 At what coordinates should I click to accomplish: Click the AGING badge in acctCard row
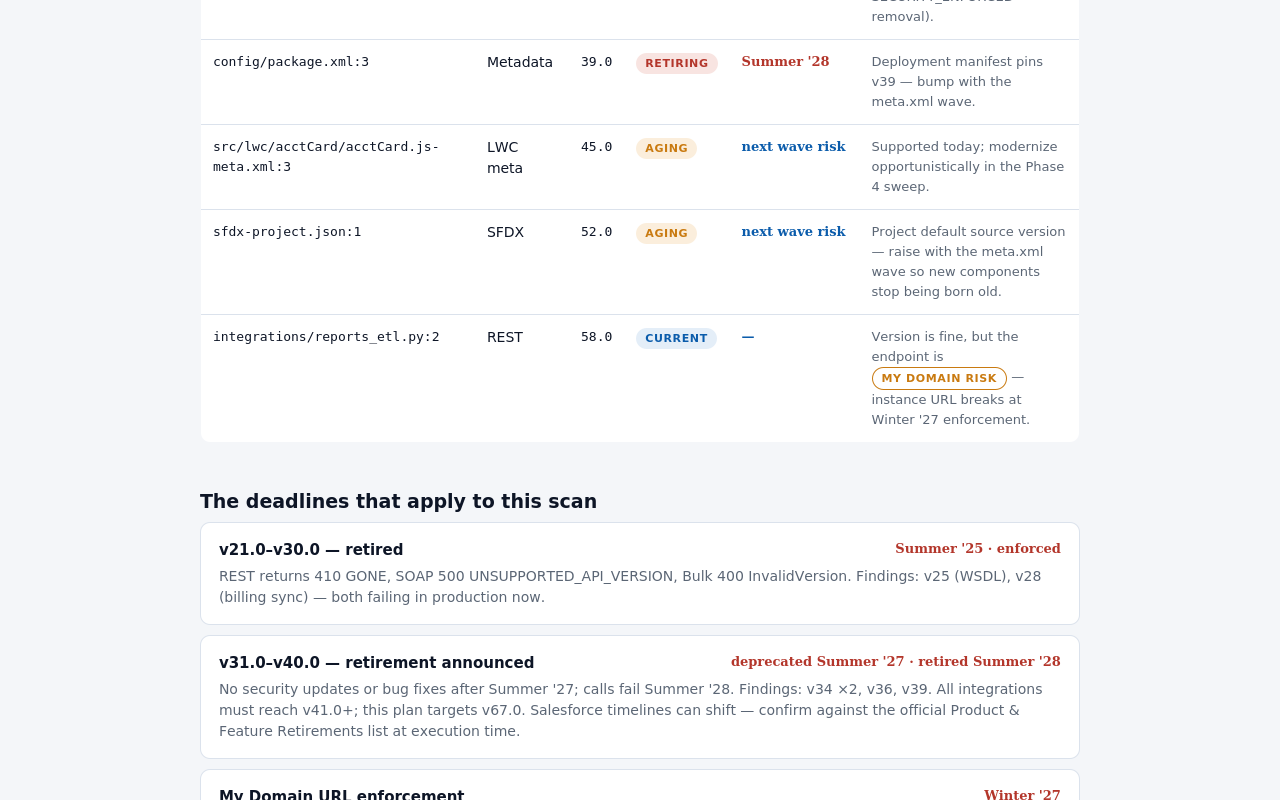(x=666, y=148)
